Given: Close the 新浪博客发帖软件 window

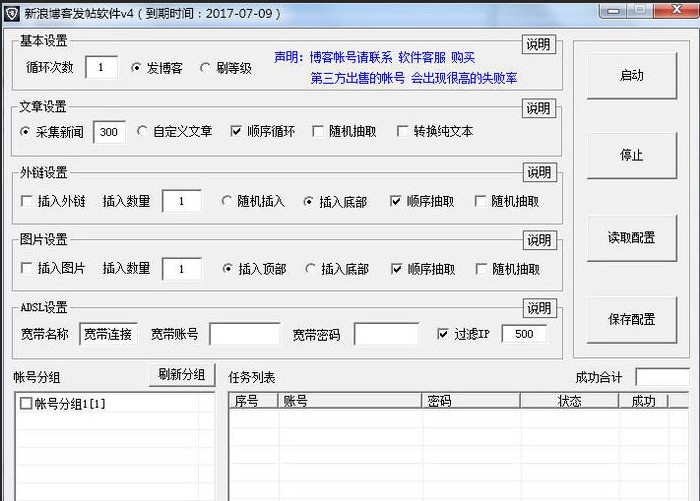Looking at the screenshot, I should click(676, 10).
